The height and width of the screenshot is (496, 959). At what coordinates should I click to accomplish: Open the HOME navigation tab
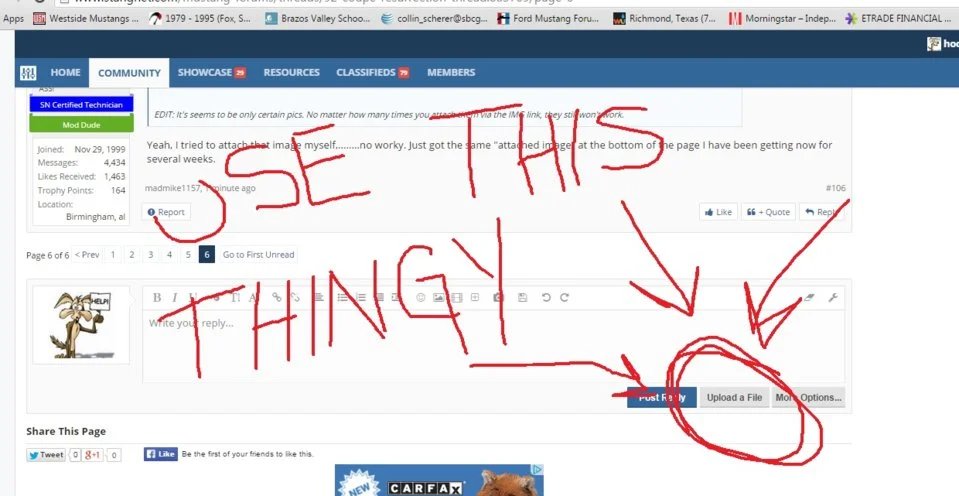65,72
